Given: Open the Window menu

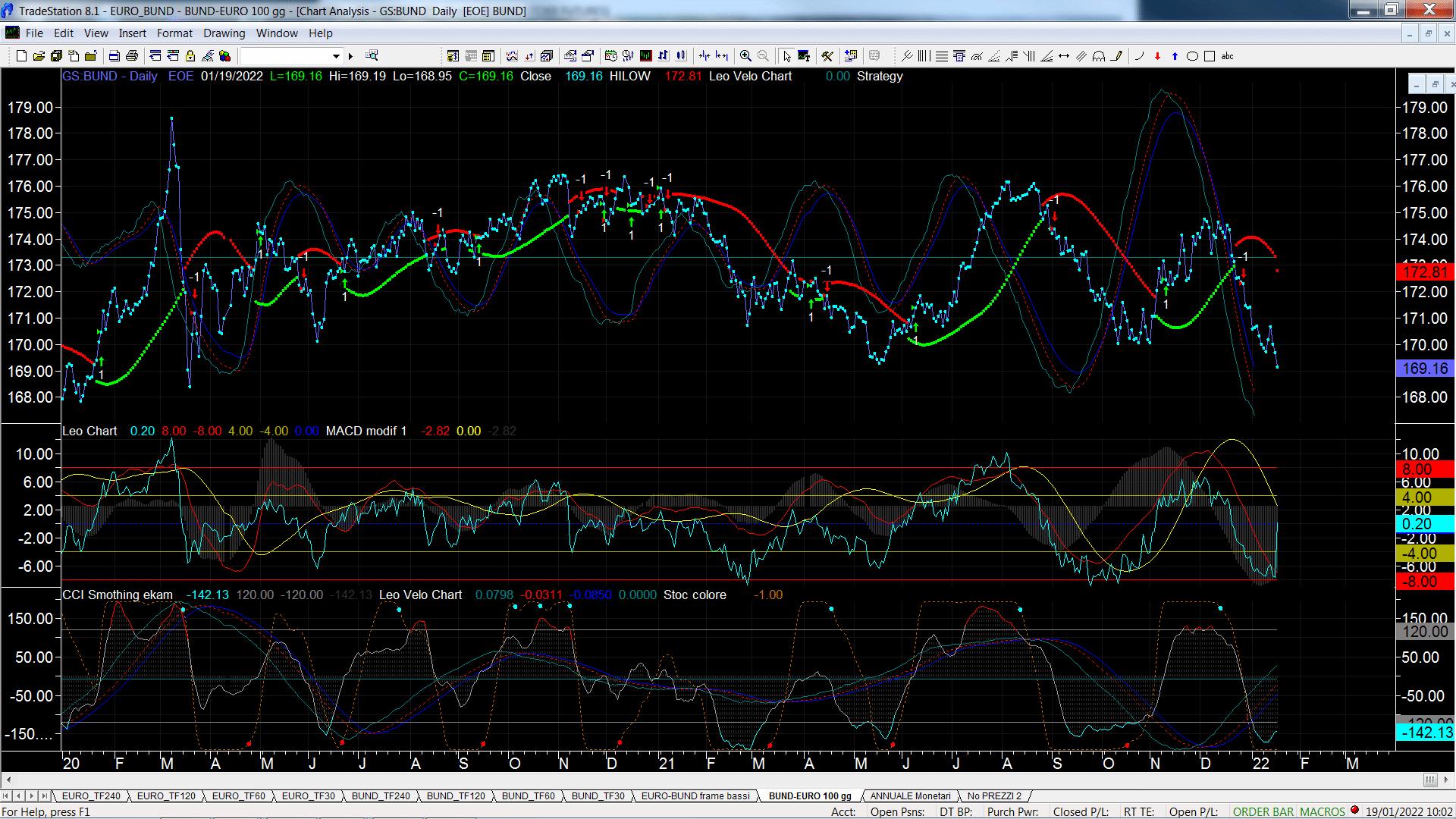Looking at the screenshot, I should click(x=277, y=33).
